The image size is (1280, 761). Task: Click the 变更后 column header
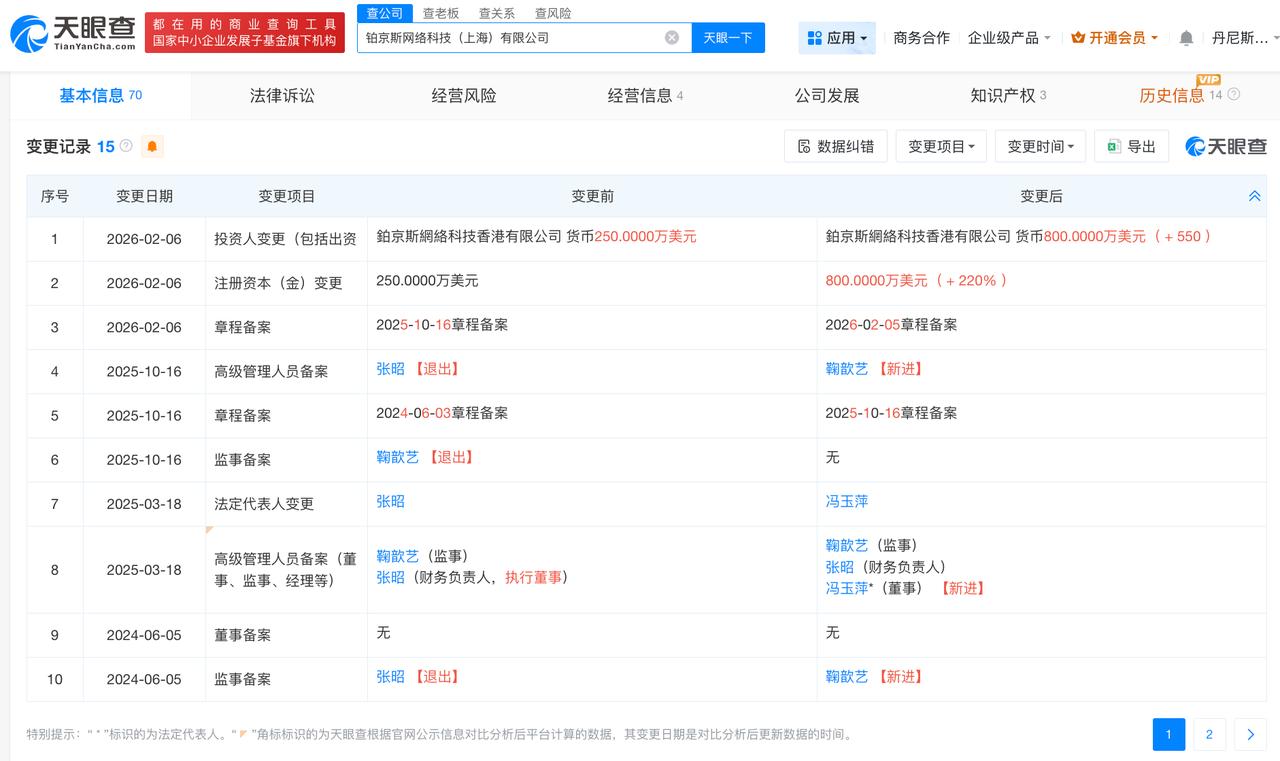[1041, 196]
